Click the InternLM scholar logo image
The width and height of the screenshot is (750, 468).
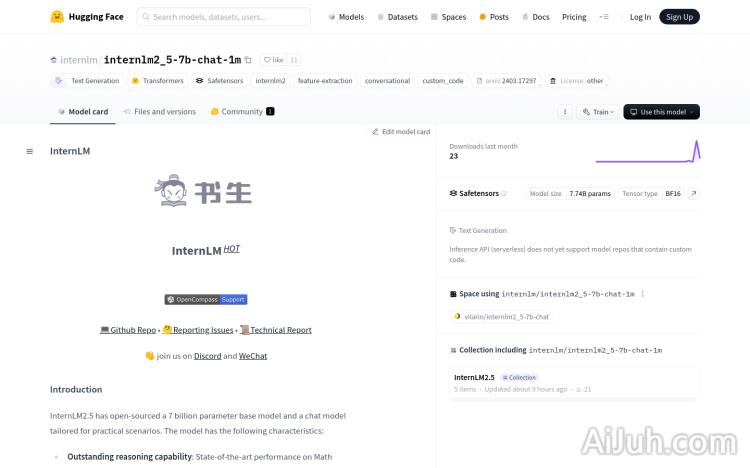[x=203, y=191]
